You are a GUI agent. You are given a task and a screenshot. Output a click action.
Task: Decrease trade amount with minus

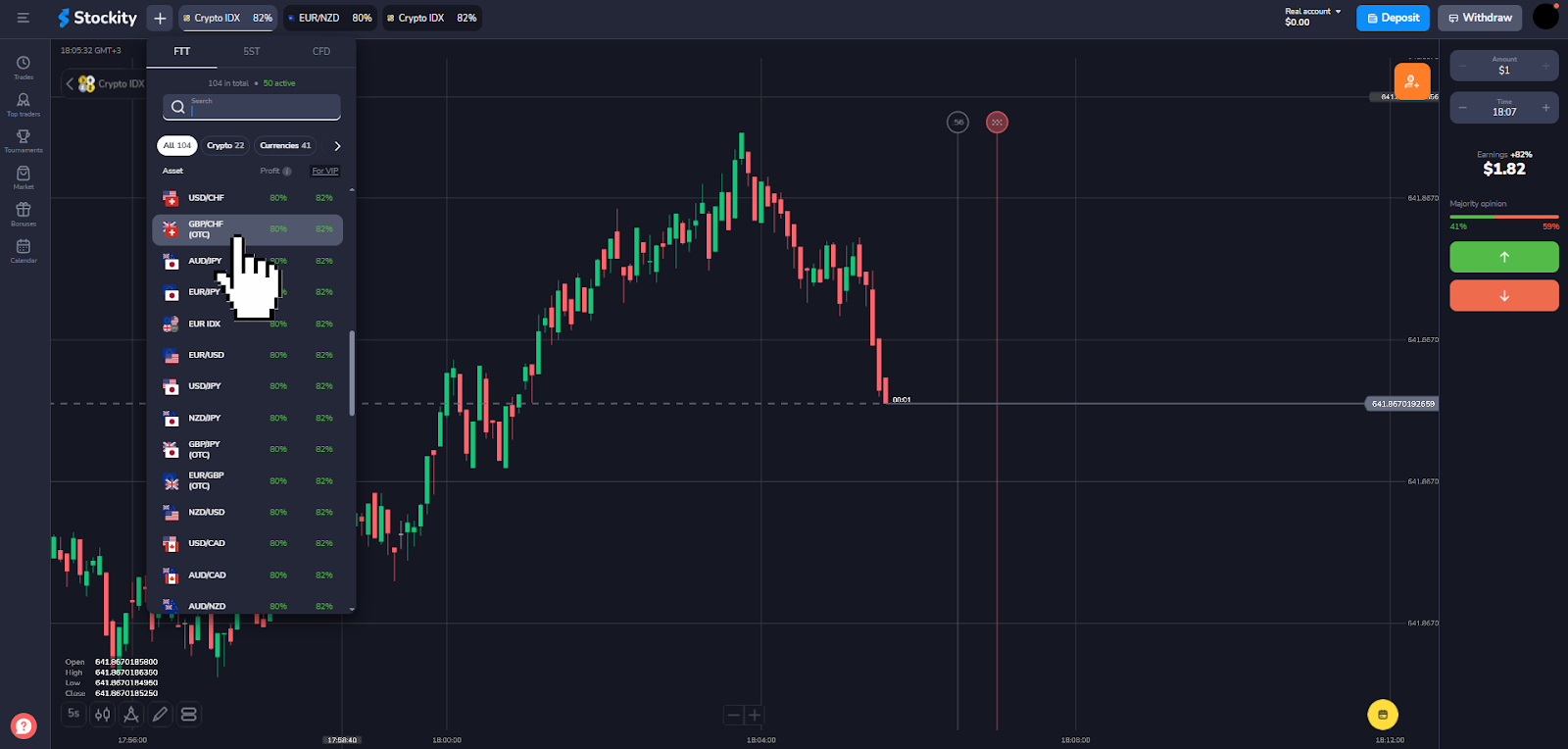1462,66
